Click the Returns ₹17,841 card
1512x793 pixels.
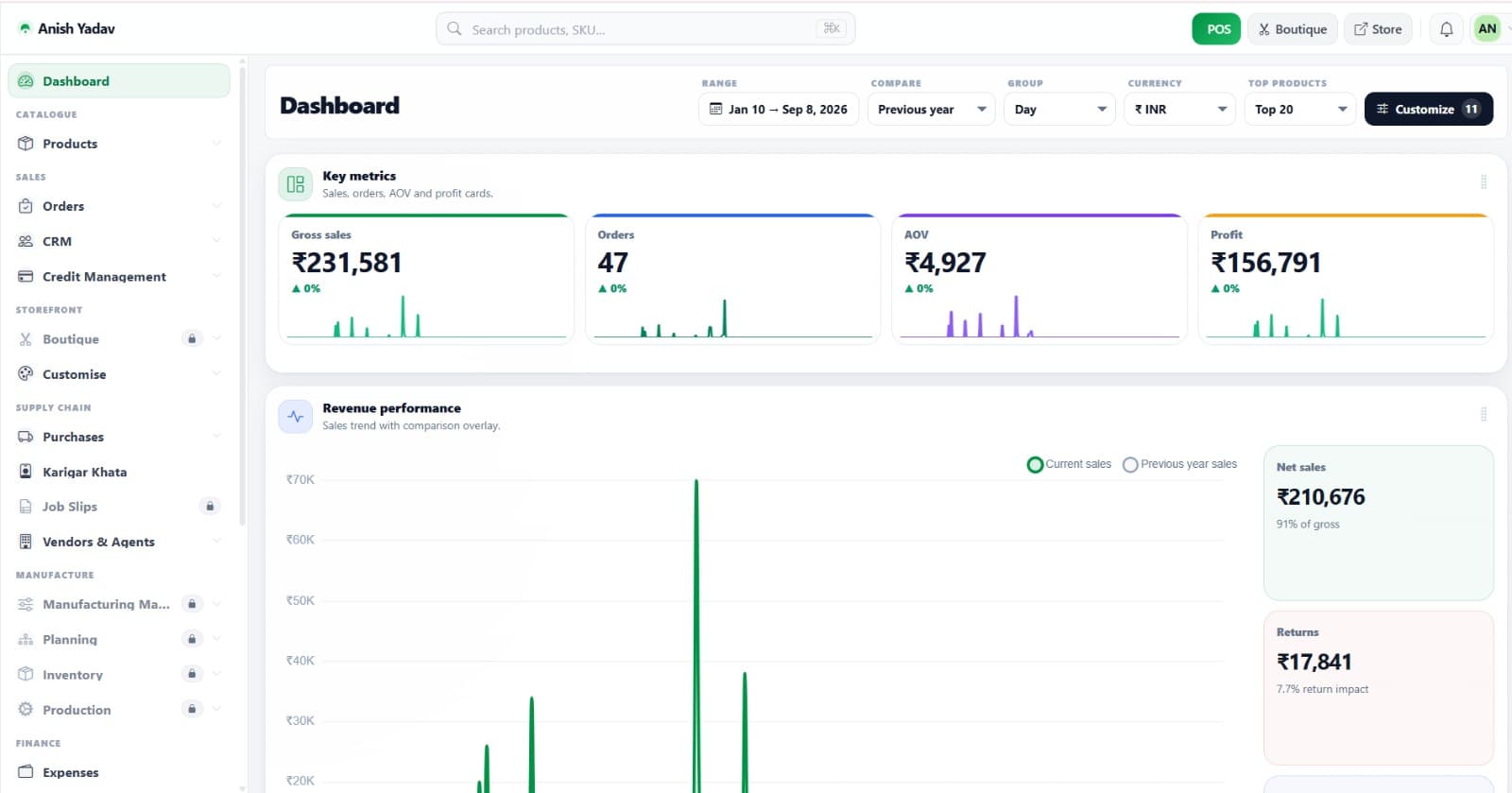(1379, 688)
